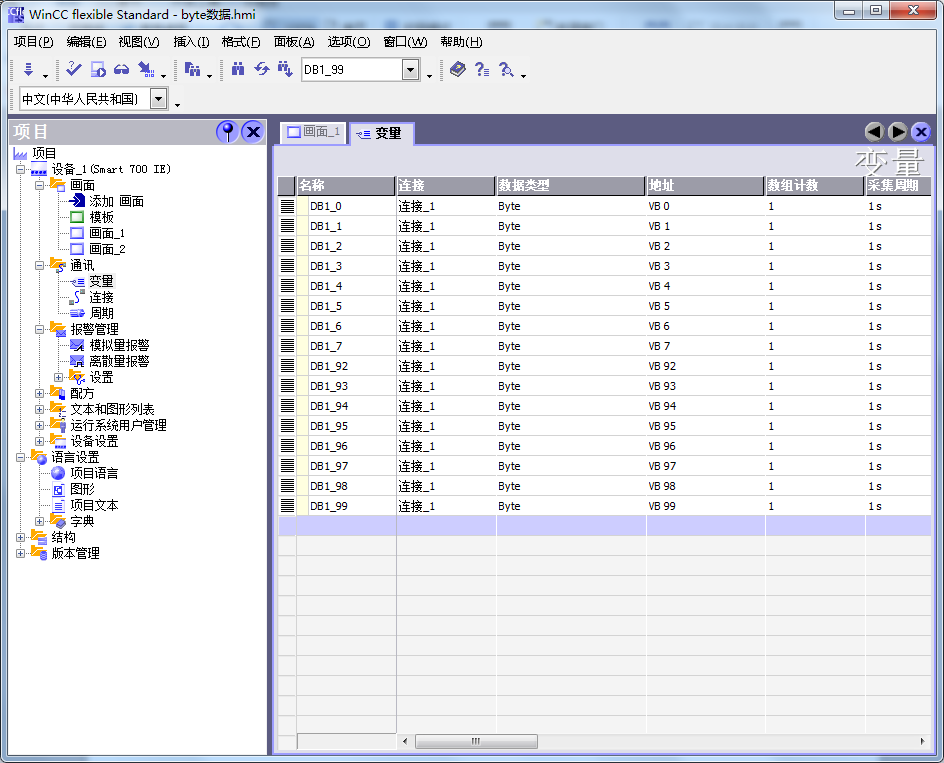944x763 pixels.
Task: Close the project panel with X icon
Action: click(253, 131)
